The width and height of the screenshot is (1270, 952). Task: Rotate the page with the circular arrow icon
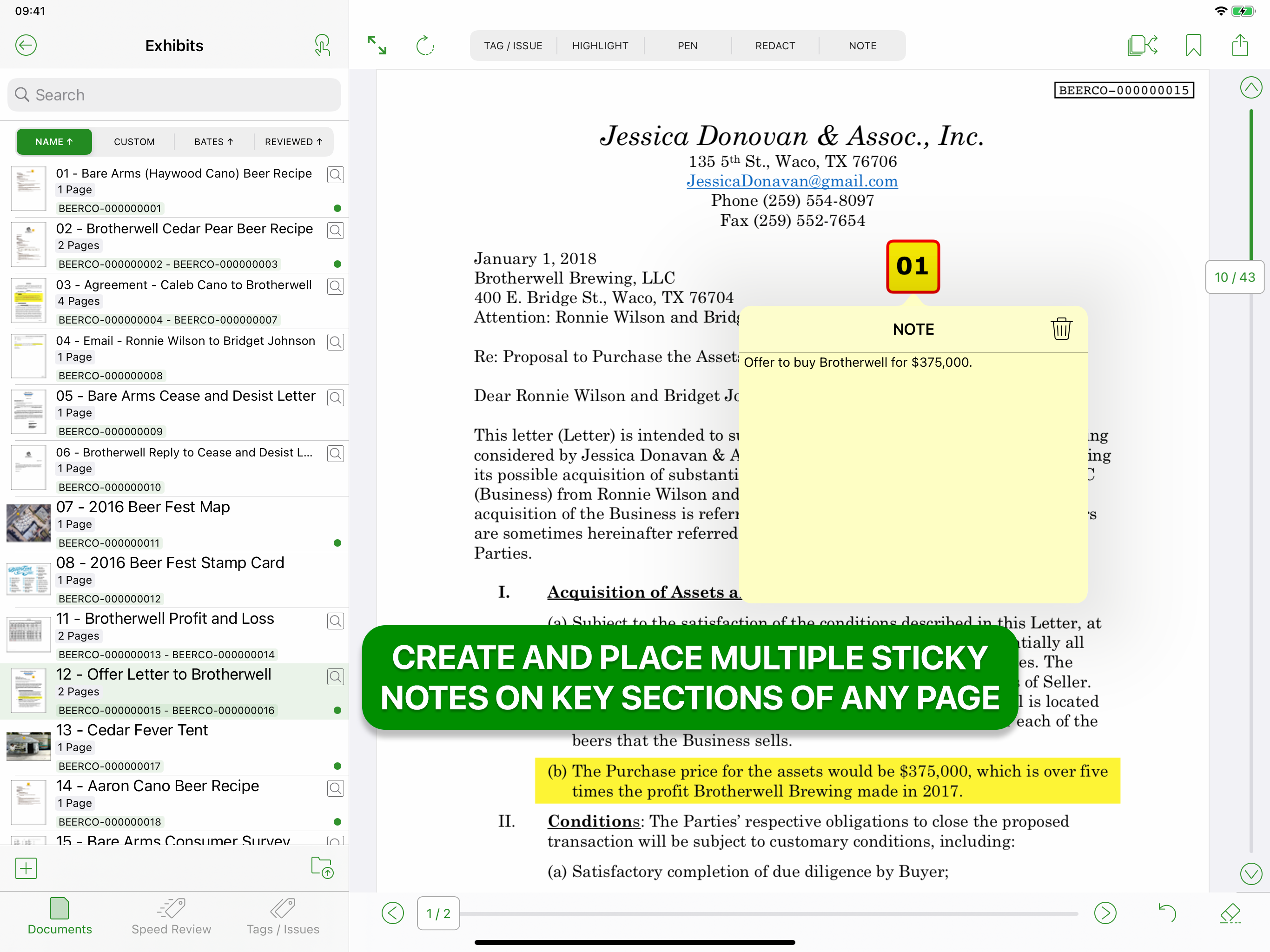[x=425, y=46]
